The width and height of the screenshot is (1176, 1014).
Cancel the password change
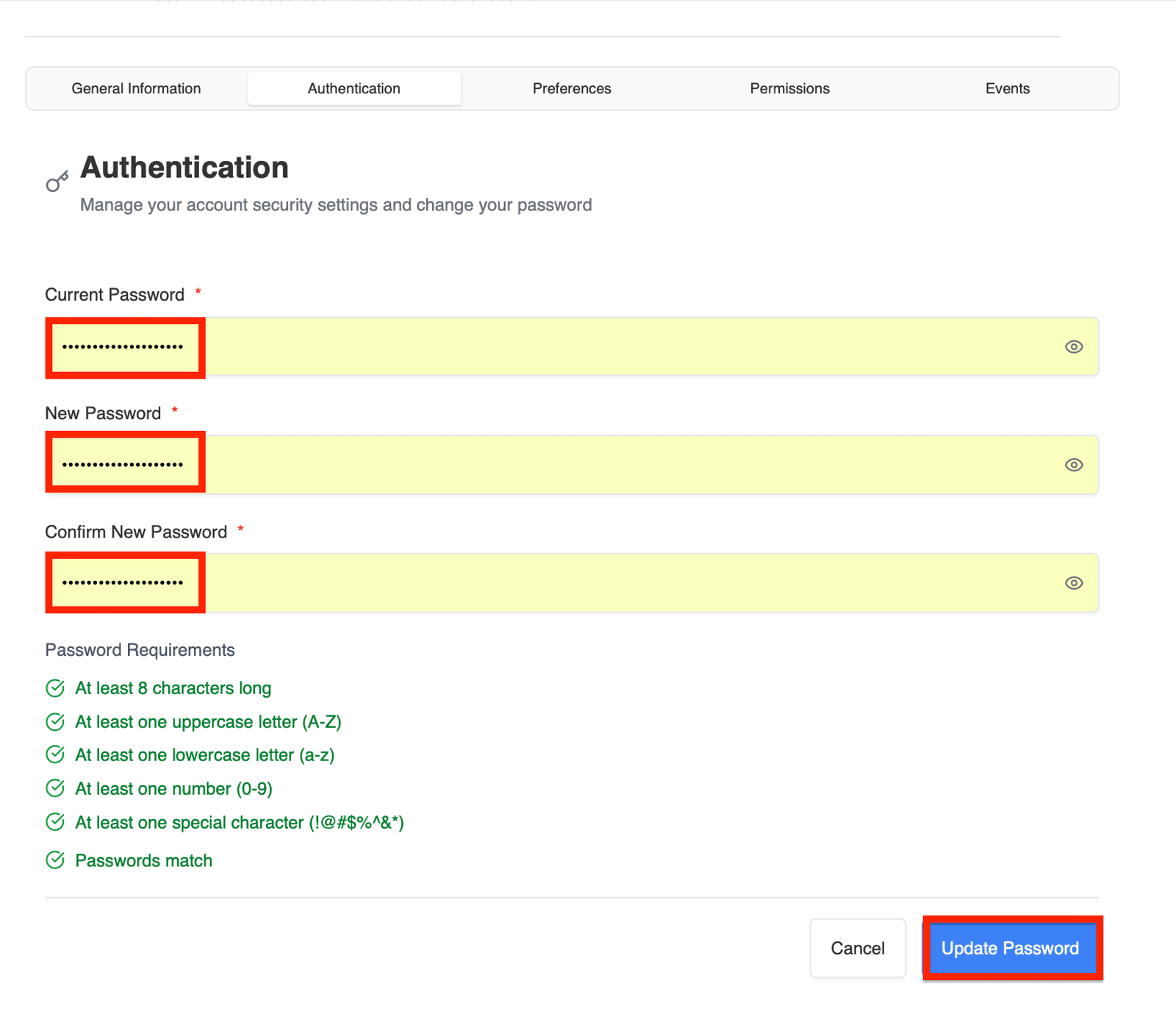[858, 948]
